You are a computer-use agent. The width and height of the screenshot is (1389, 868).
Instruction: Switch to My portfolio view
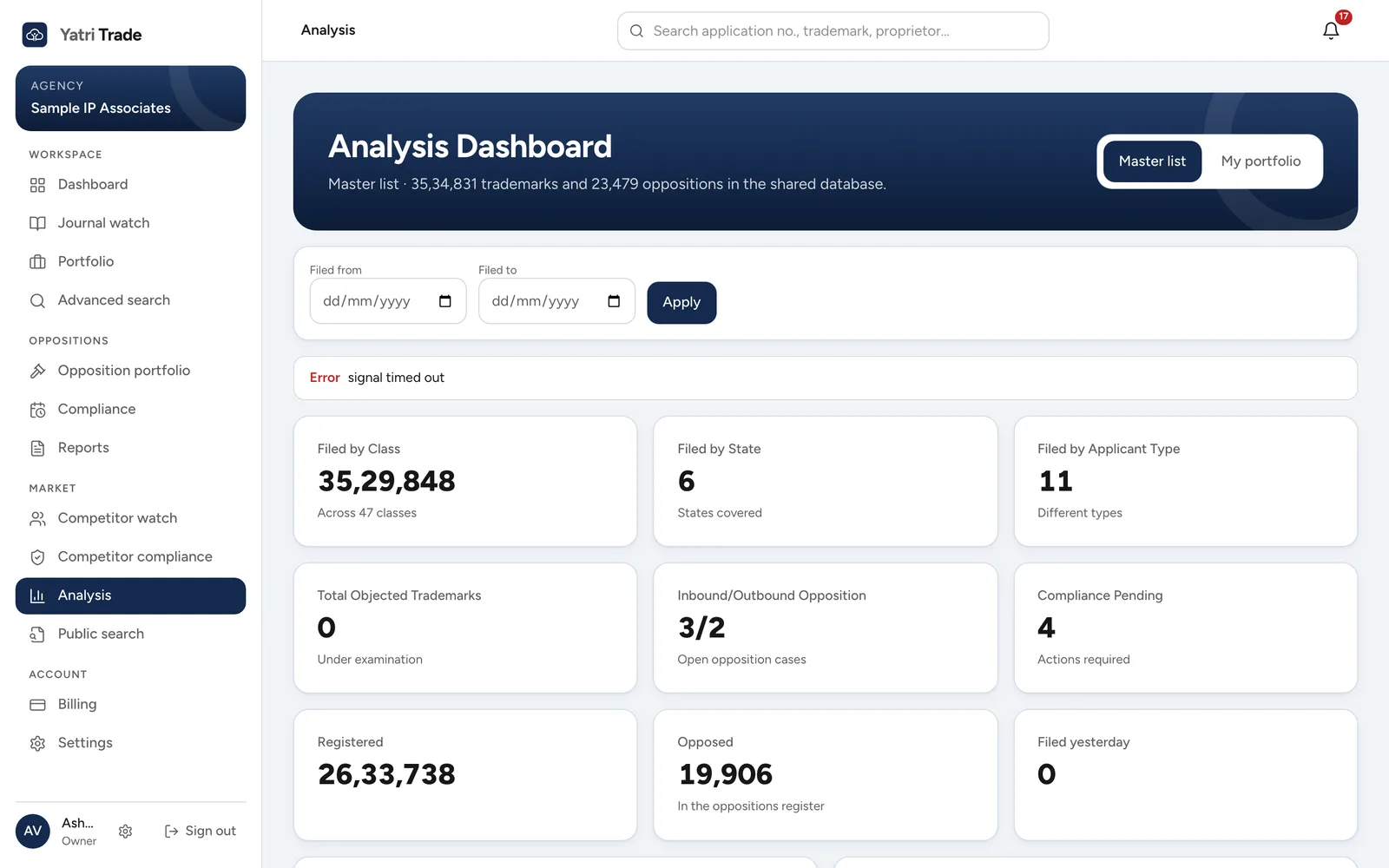point(1261,161)
